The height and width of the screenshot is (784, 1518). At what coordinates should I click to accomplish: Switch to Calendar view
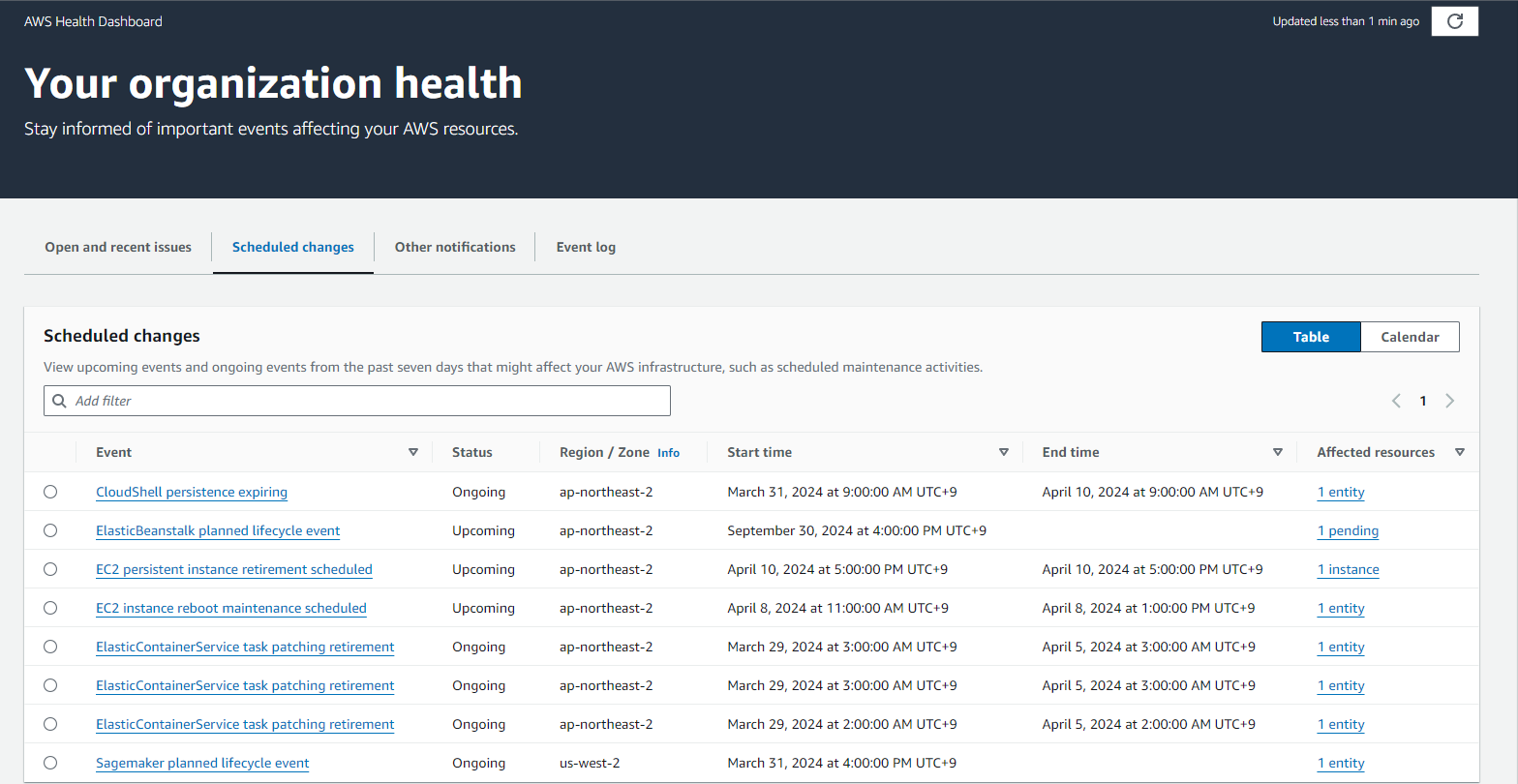pos(1410,337)
